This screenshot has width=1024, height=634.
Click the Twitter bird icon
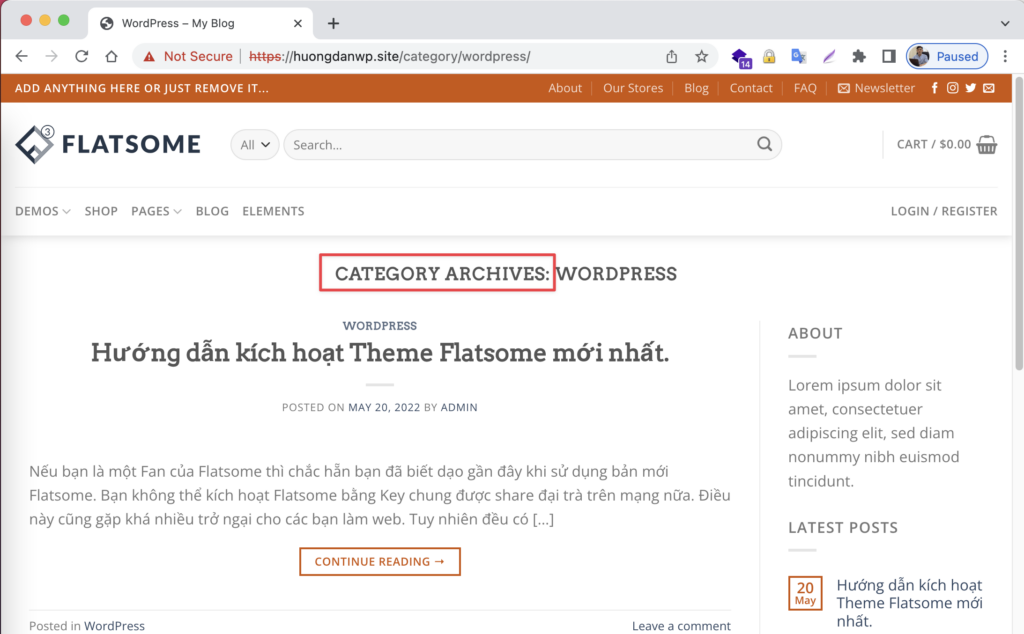pyautogui.click(x=970, y=88)
